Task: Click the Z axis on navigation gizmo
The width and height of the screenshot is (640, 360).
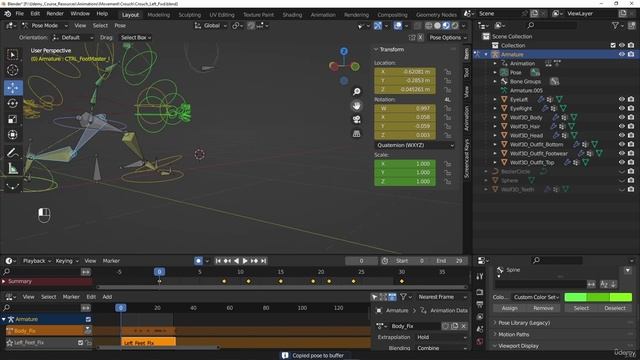Action: [x=344, y=51]
